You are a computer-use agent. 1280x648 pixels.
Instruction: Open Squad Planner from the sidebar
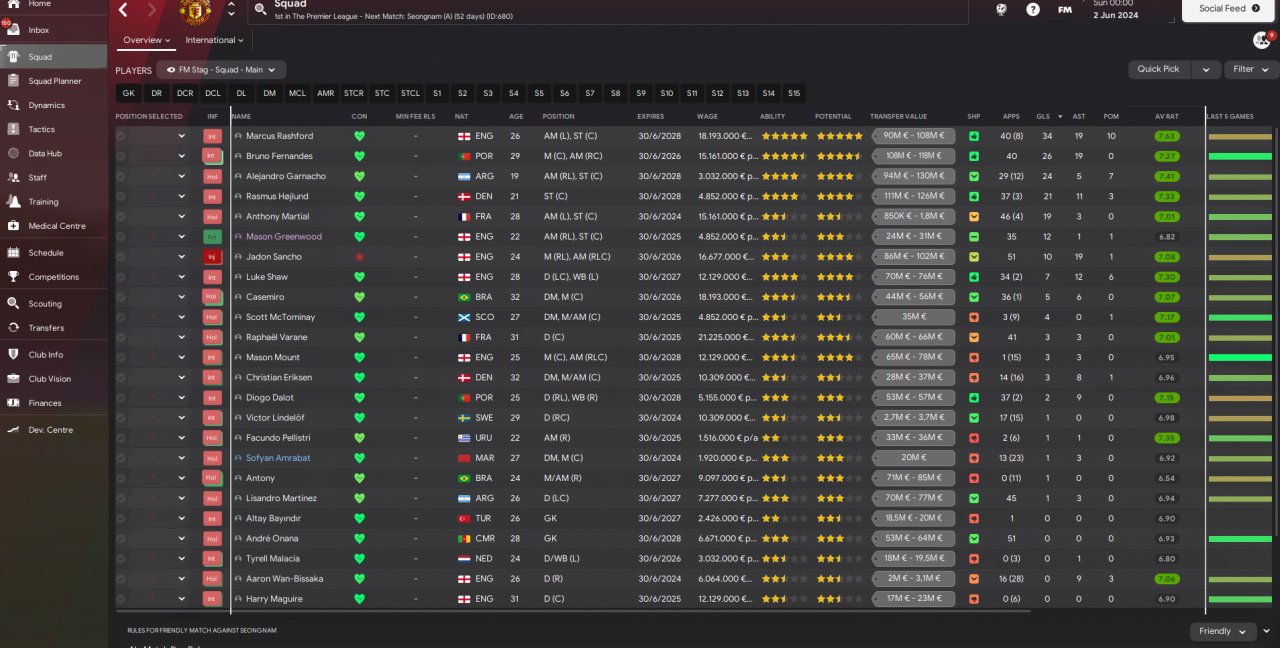(x=55, y=81)
